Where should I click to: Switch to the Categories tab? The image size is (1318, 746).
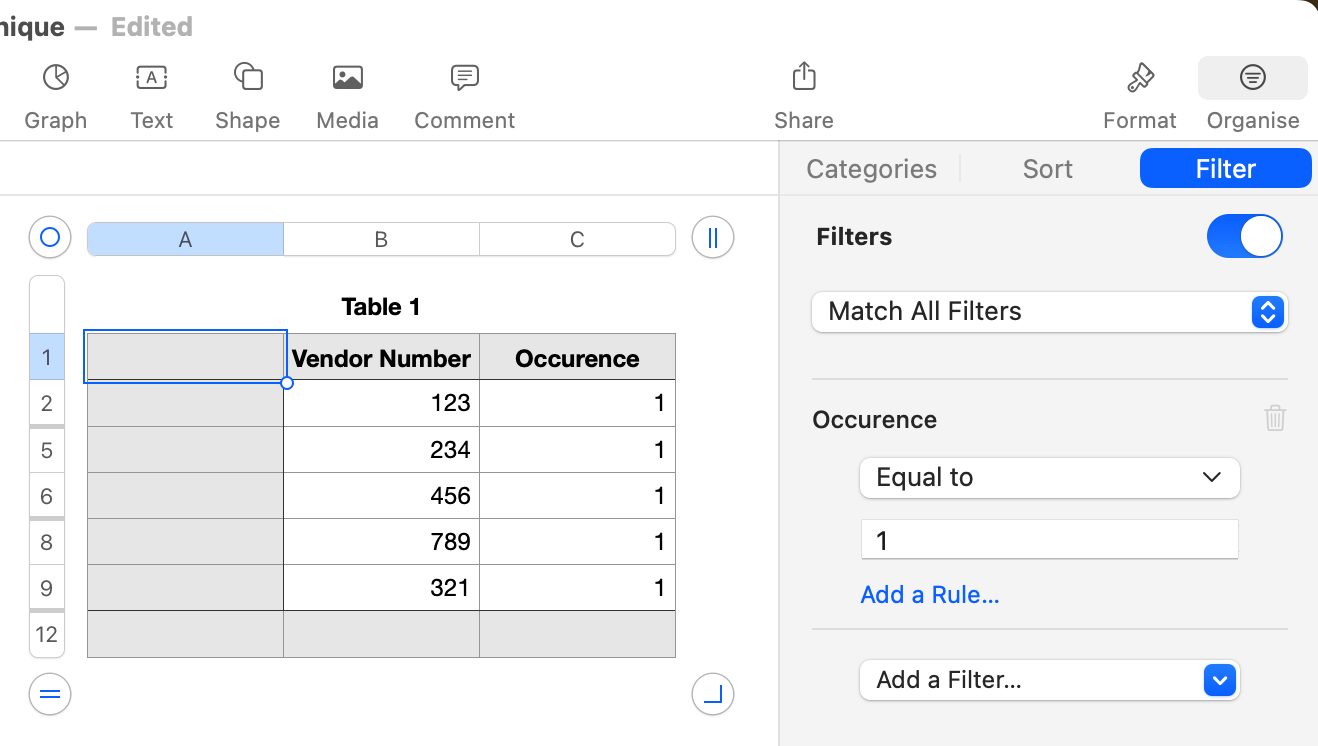(871, 169)
